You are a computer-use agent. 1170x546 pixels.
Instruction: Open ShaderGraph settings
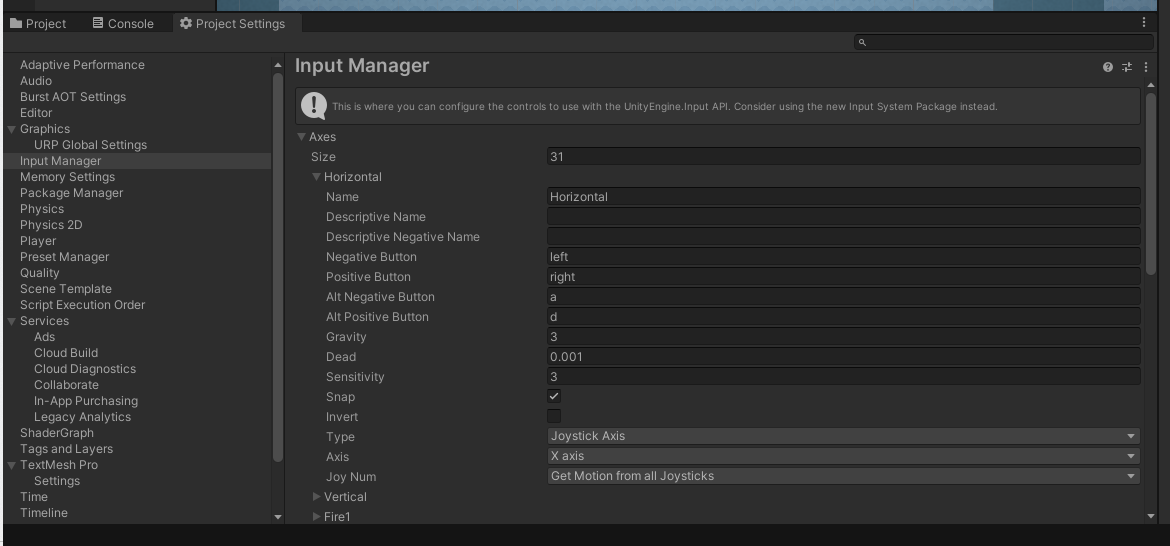(x=57, y=433)
